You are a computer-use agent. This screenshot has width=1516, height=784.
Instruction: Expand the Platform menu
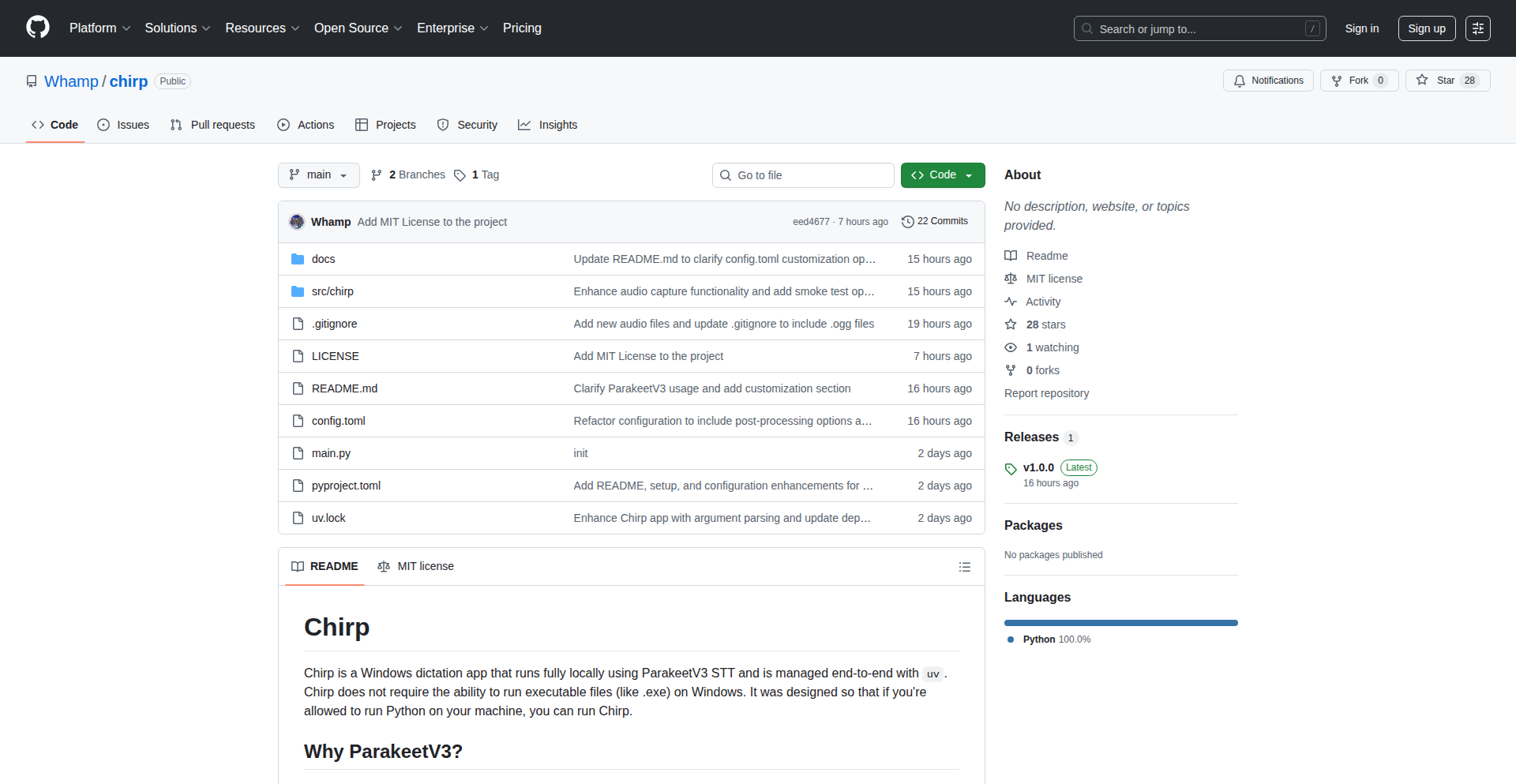(99, 28)
